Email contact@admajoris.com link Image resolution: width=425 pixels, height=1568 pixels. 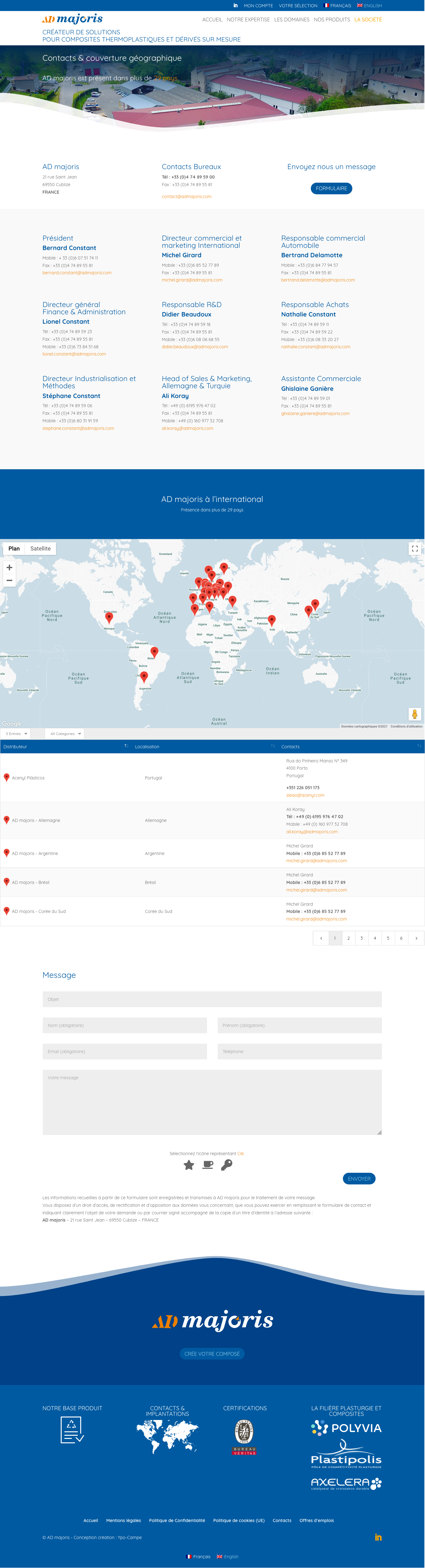(187, 197)
